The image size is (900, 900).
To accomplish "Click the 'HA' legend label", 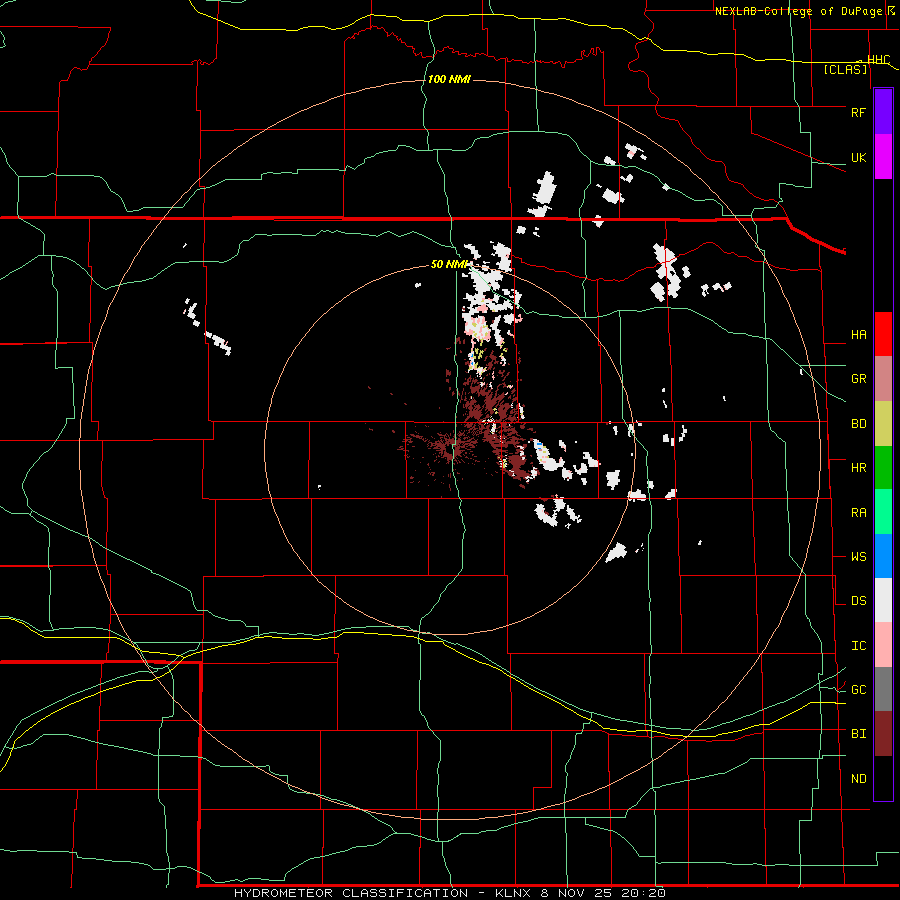I will click(x=858, y=335).
